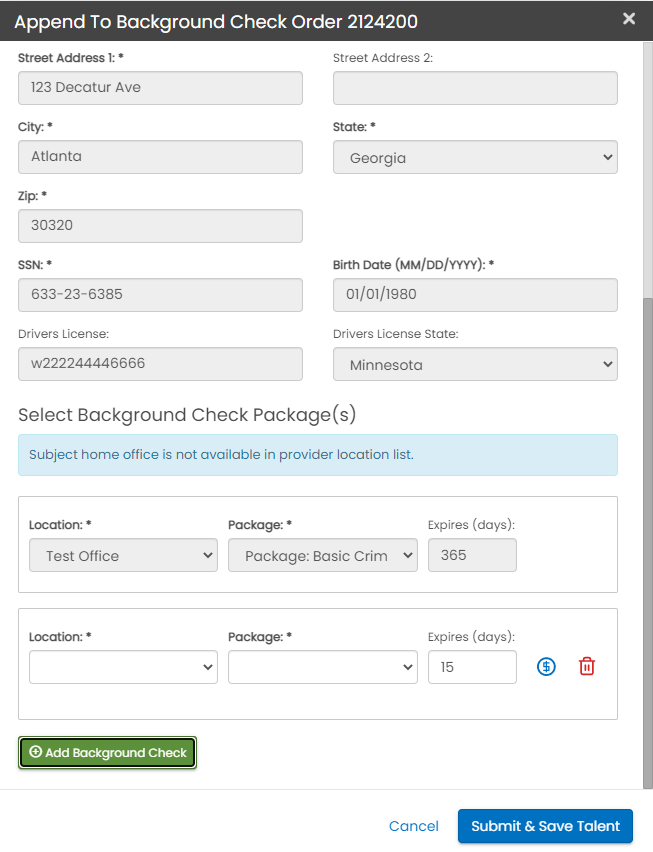Click the dollar sign pricing icon
Image resolution: width=653 pixels, height=852 pixels.
(546, 666)
